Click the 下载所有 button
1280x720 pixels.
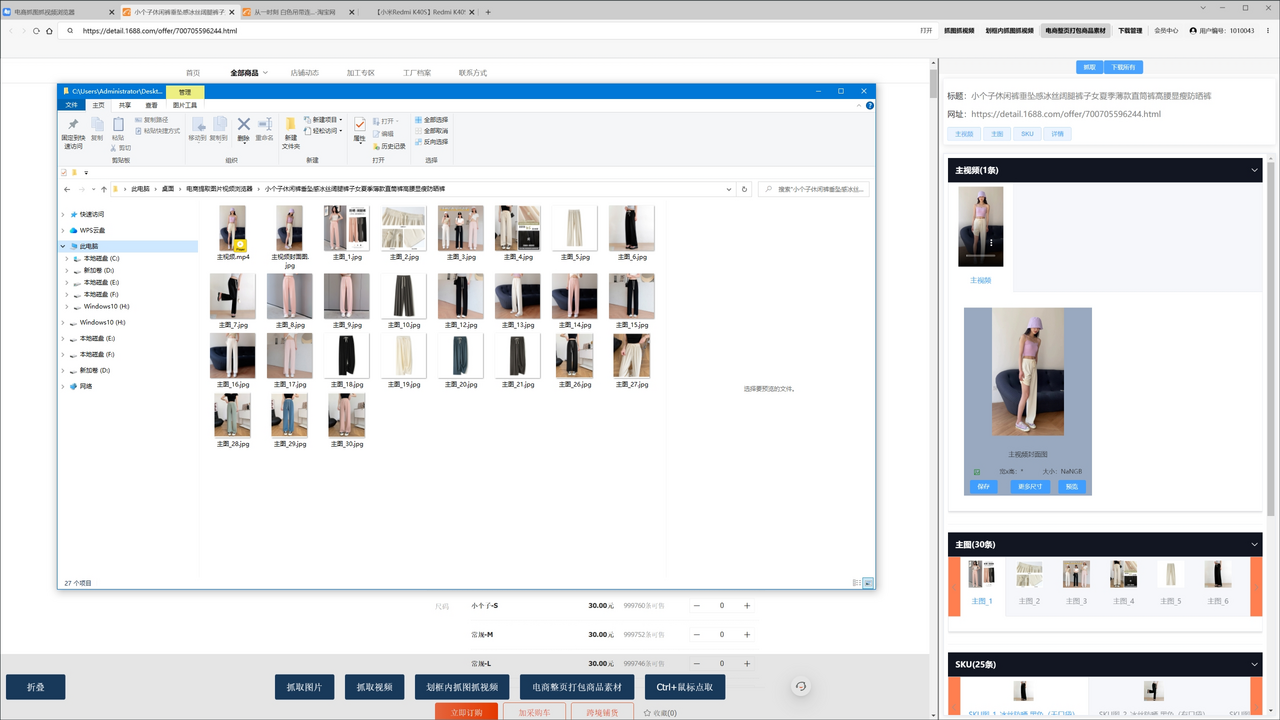click(1123, 67)
